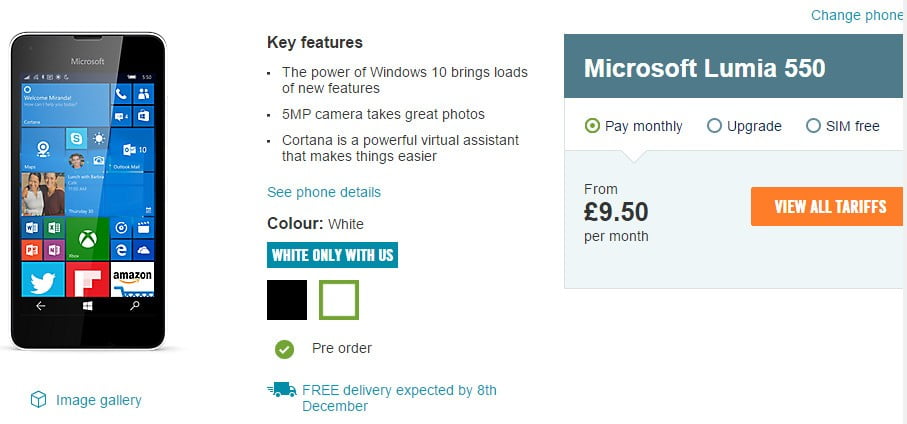Click the green Pre order checkmark icon
Image resolution: width=907 pixels, height=424 pixels.
pos(285,349)
